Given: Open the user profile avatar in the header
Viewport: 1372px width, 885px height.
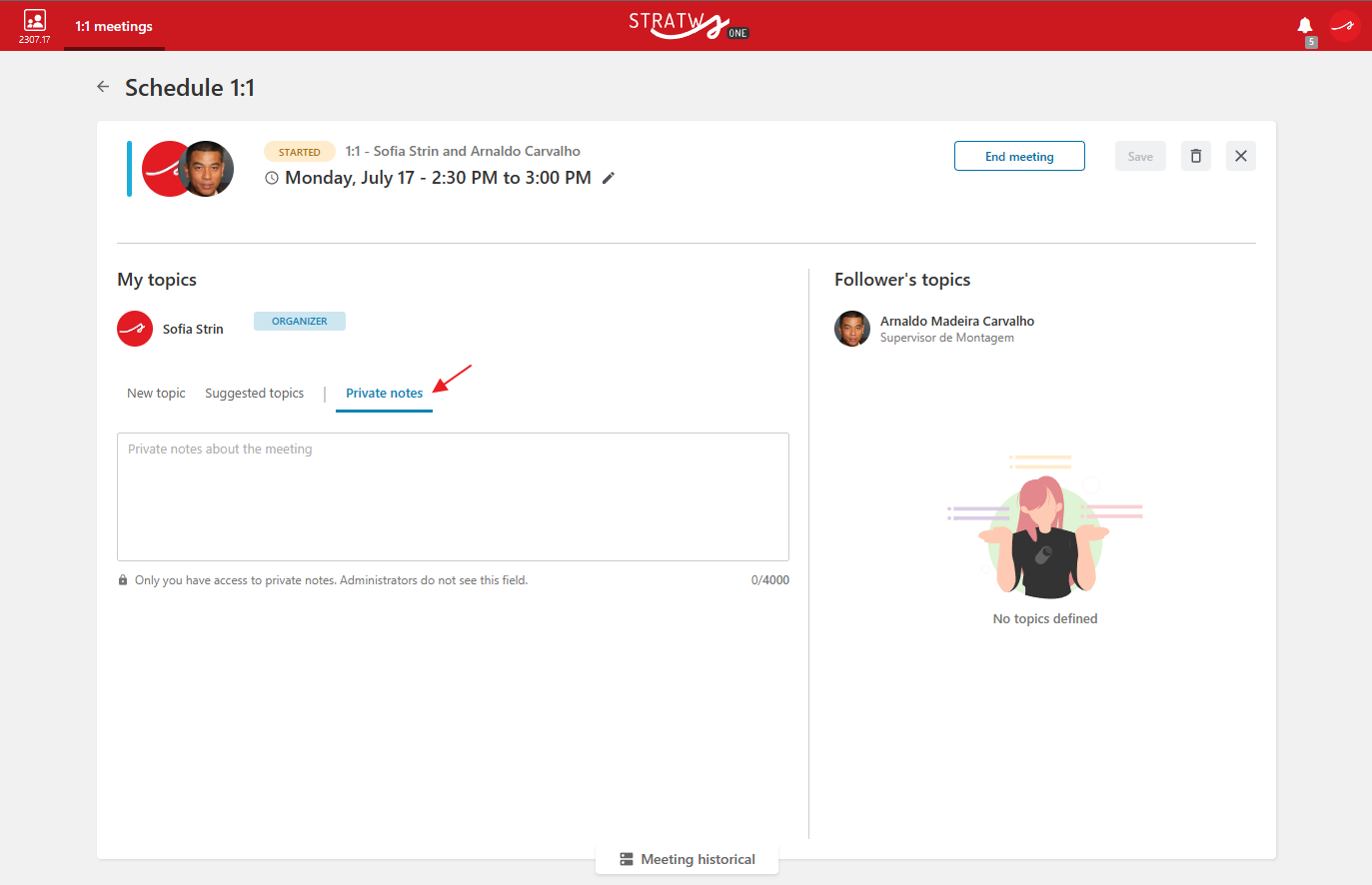Looking at the screenshot, I should coord(1344,26).
